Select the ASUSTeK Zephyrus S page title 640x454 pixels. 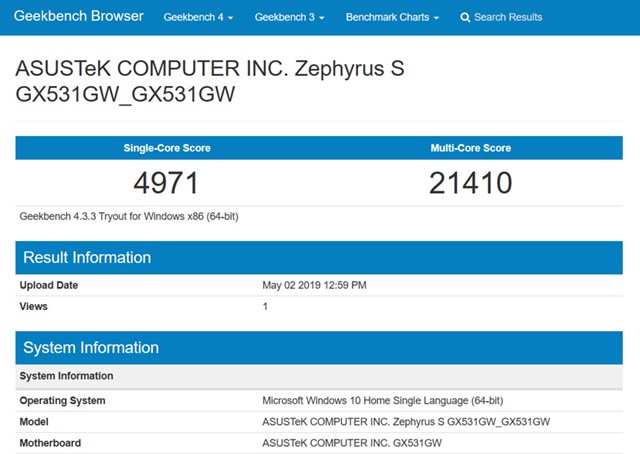point(210,81)
